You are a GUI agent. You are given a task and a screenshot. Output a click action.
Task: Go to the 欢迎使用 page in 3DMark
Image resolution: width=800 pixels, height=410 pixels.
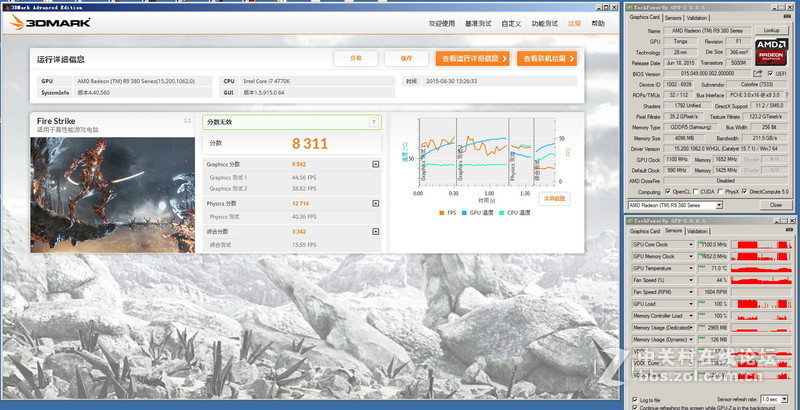coord(441,23)
